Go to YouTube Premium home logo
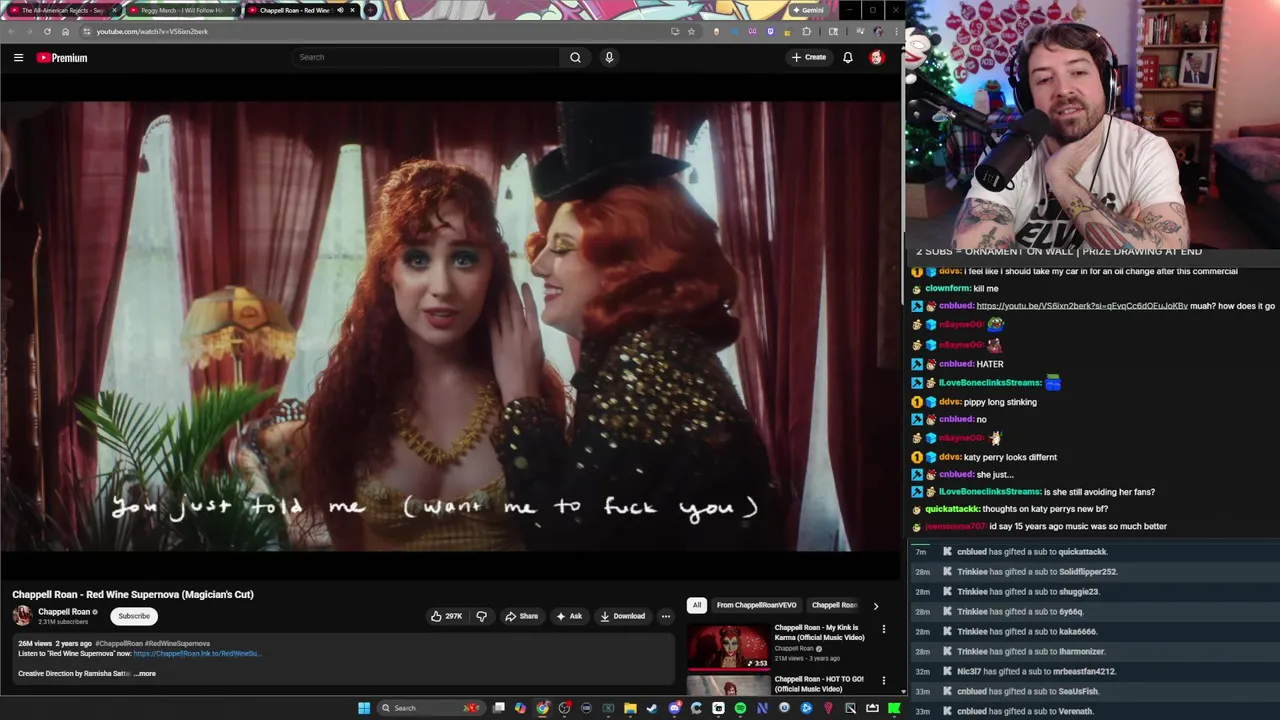Image resolution: width=1280 pixels, height=720 pixels. pyautogui.click(x=62, y=57)
